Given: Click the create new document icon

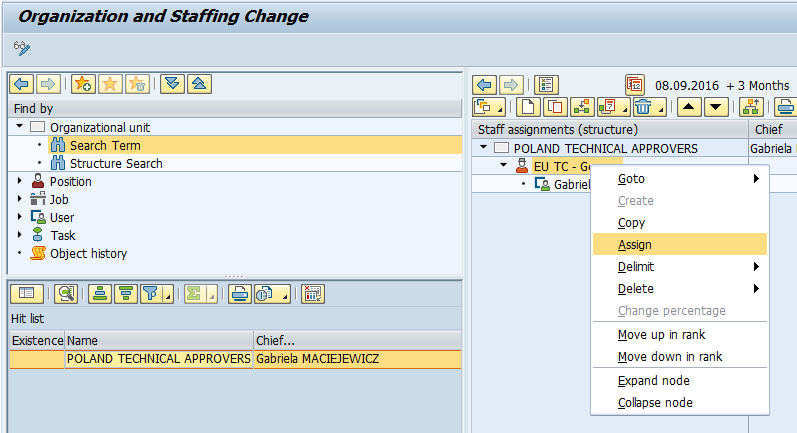Looking at the screenshot, I should pos(528,107).
